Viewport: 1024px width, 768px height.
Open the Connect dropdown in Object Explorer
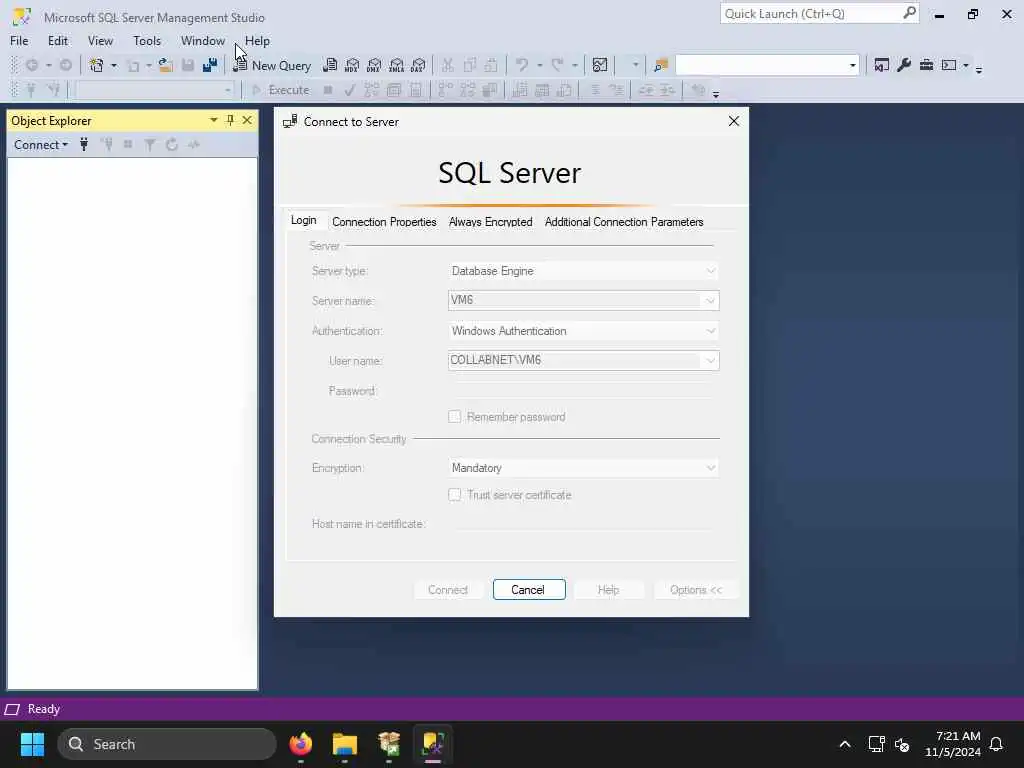pyautogui.click(x=41, y=144)
